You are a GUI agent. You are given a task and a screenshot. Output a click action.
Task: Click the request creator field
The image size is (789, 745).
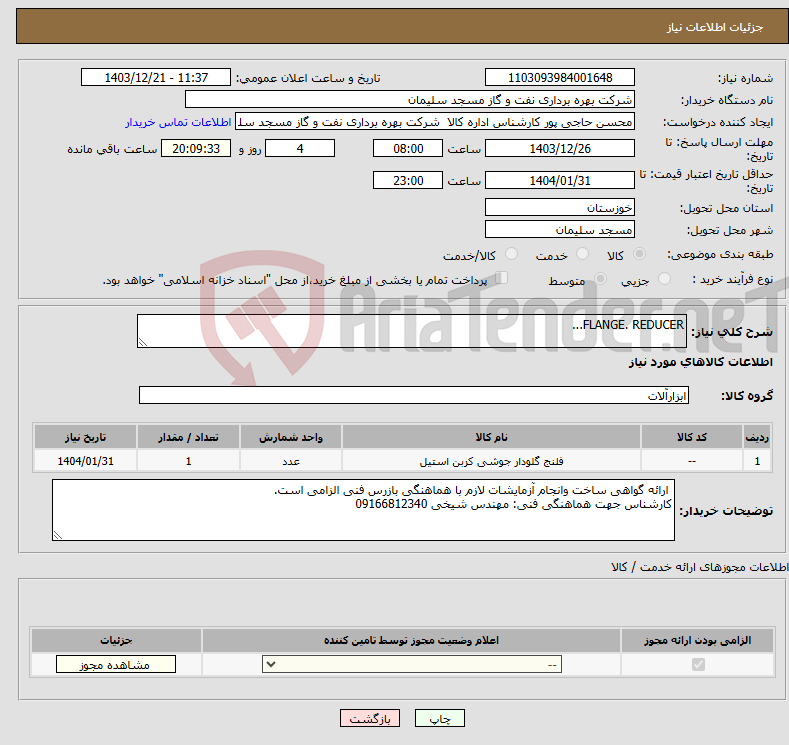coord(435,122)
